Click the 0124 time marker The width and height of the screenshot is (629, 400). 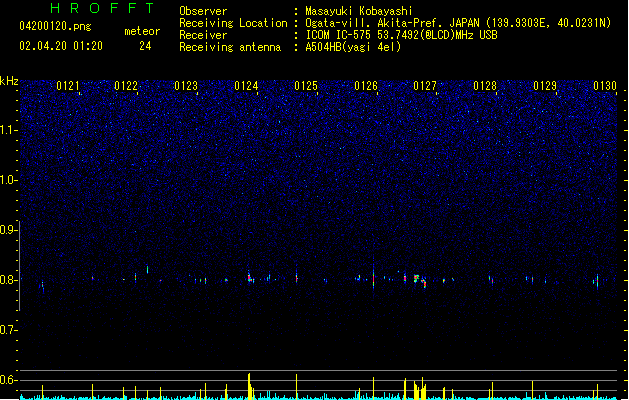[x=246, y=86]
